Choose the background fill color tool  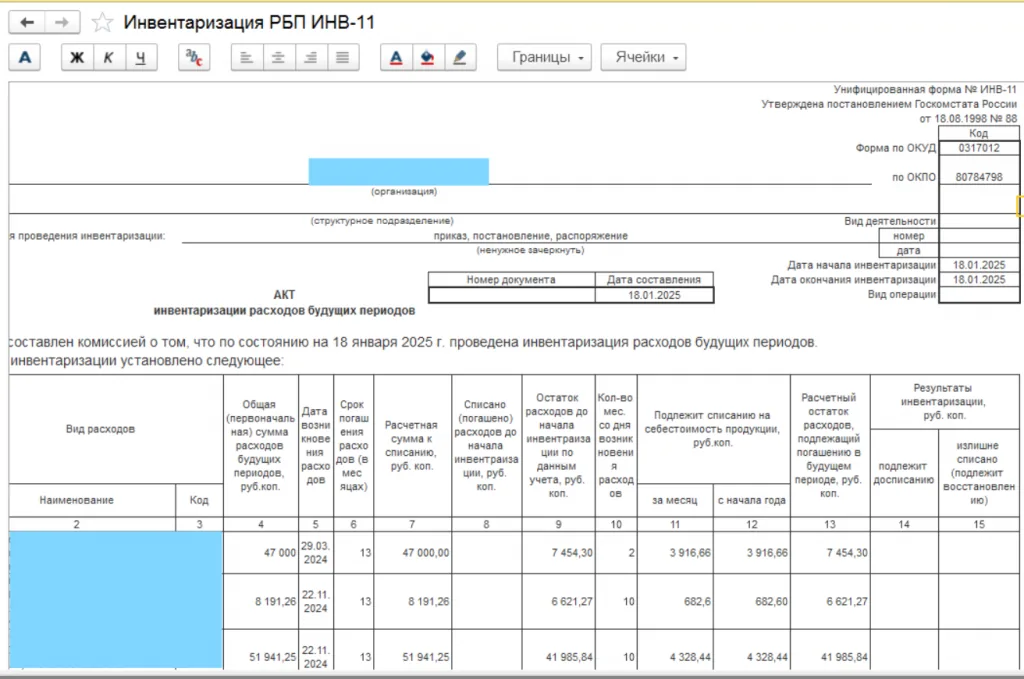[428, 57]
